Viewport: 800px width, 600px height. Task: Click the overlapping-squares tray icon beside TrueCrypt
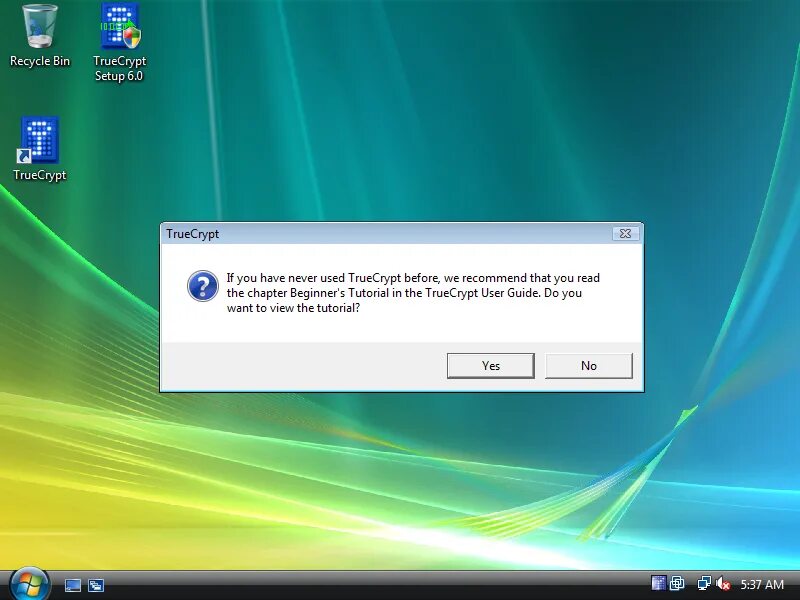[x=677, y=583]
